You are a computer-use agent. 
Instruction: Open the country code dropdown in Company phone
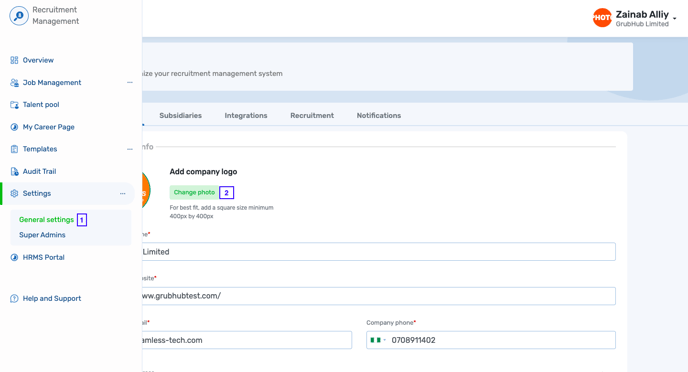click(x=385, y=340)
